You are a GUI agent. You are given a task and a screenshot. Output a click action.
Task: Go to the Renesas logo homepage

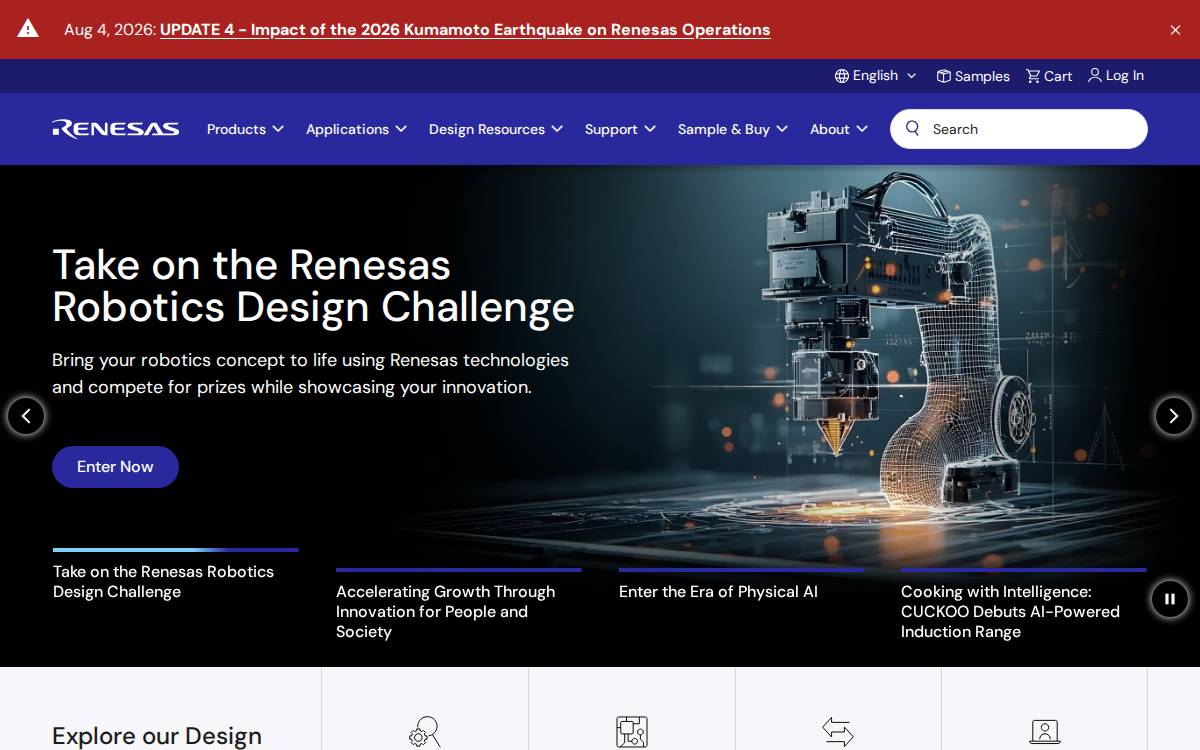pos(116,128)
